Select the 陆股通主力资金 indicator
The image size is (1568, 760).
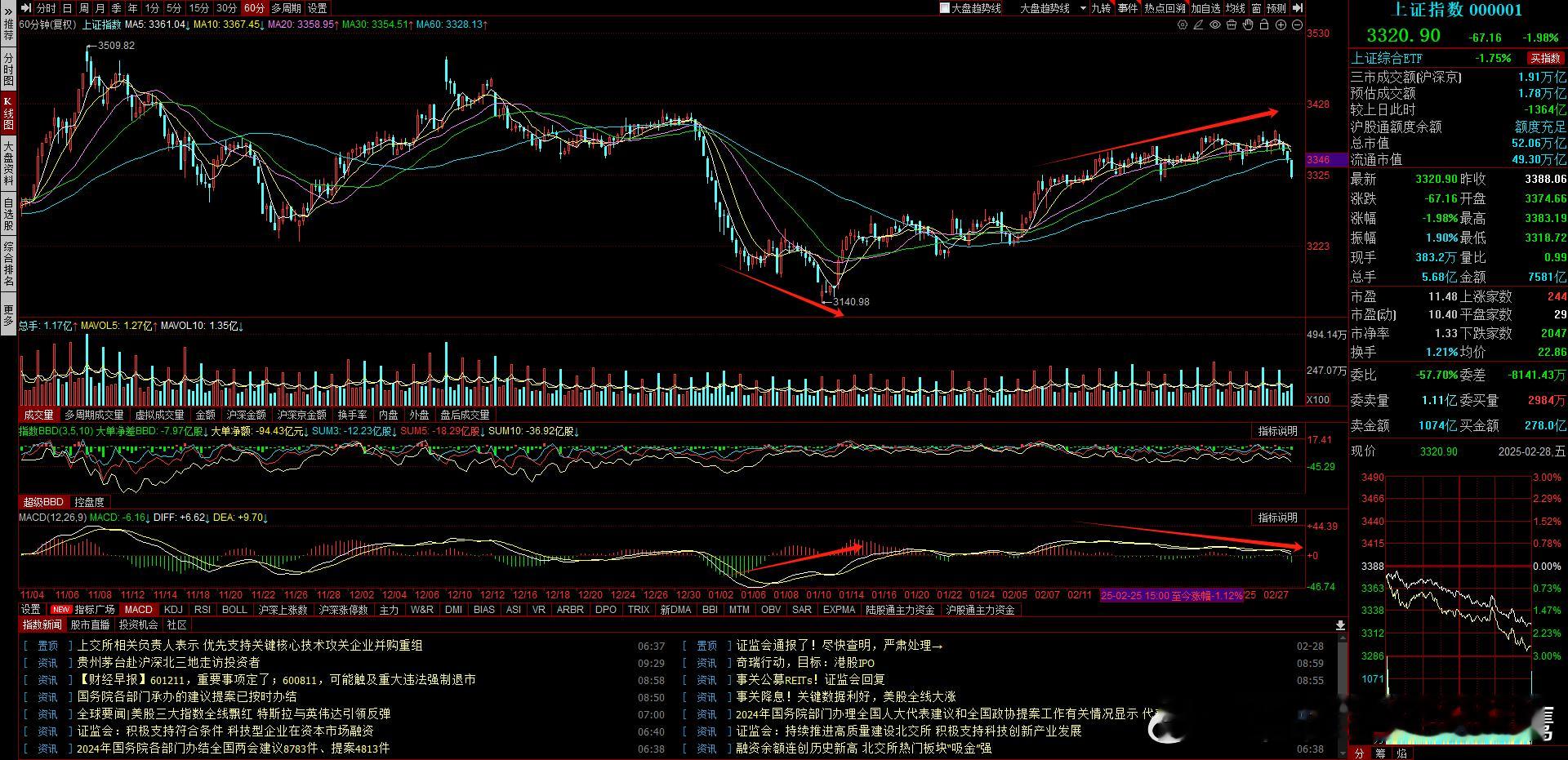900,610
